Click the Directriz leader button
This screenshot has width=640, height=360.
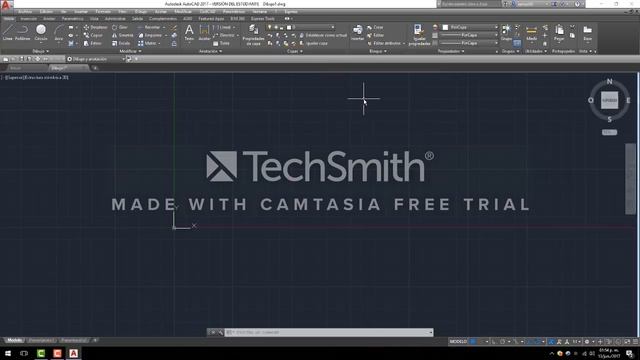point(225,36)
